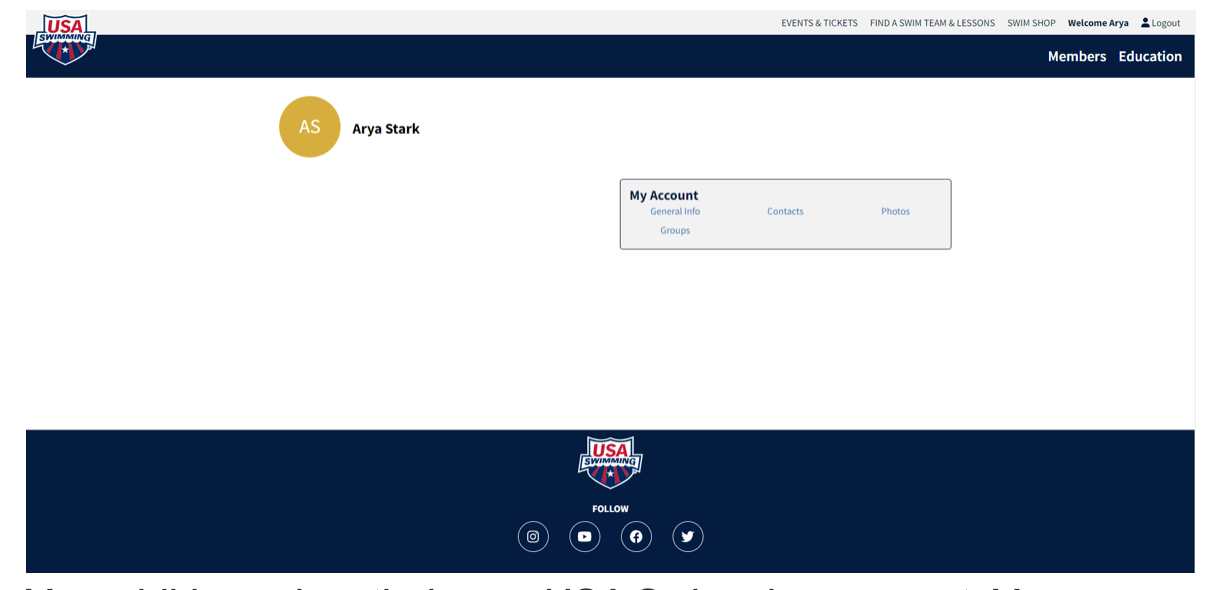Click the USA Swimming logo in footer
The image size is (1226, 590).
point(610,461)
